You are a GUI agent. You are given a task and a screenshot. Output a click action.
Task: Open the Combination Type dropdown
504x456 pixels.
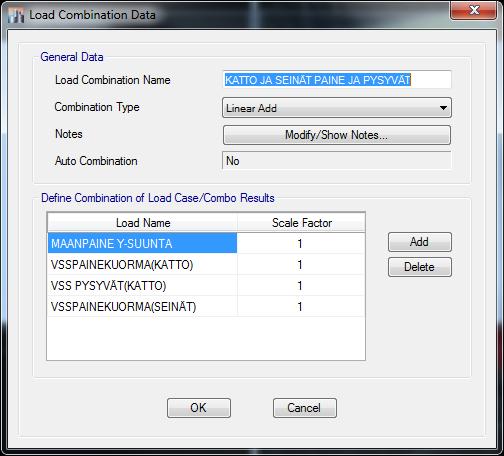337,108
